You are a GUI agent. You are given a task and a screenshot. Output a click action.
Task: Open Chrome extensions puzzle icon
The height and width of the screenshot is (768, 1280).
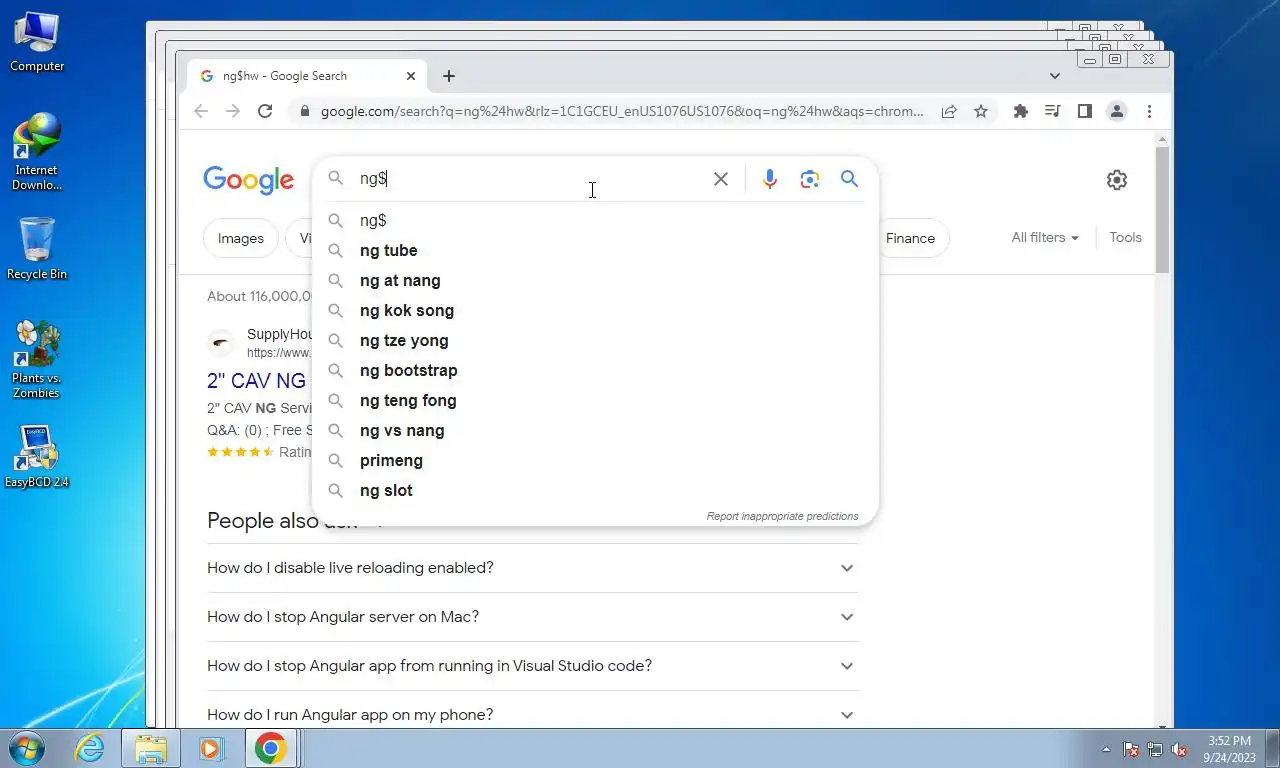click(x=1020, y=111)
